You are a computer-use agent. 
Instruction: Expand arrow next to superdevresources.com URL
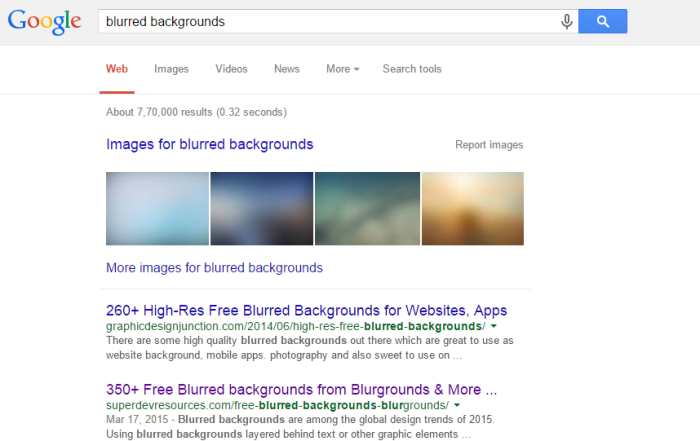pyautogui.click(x=457, y=405)
